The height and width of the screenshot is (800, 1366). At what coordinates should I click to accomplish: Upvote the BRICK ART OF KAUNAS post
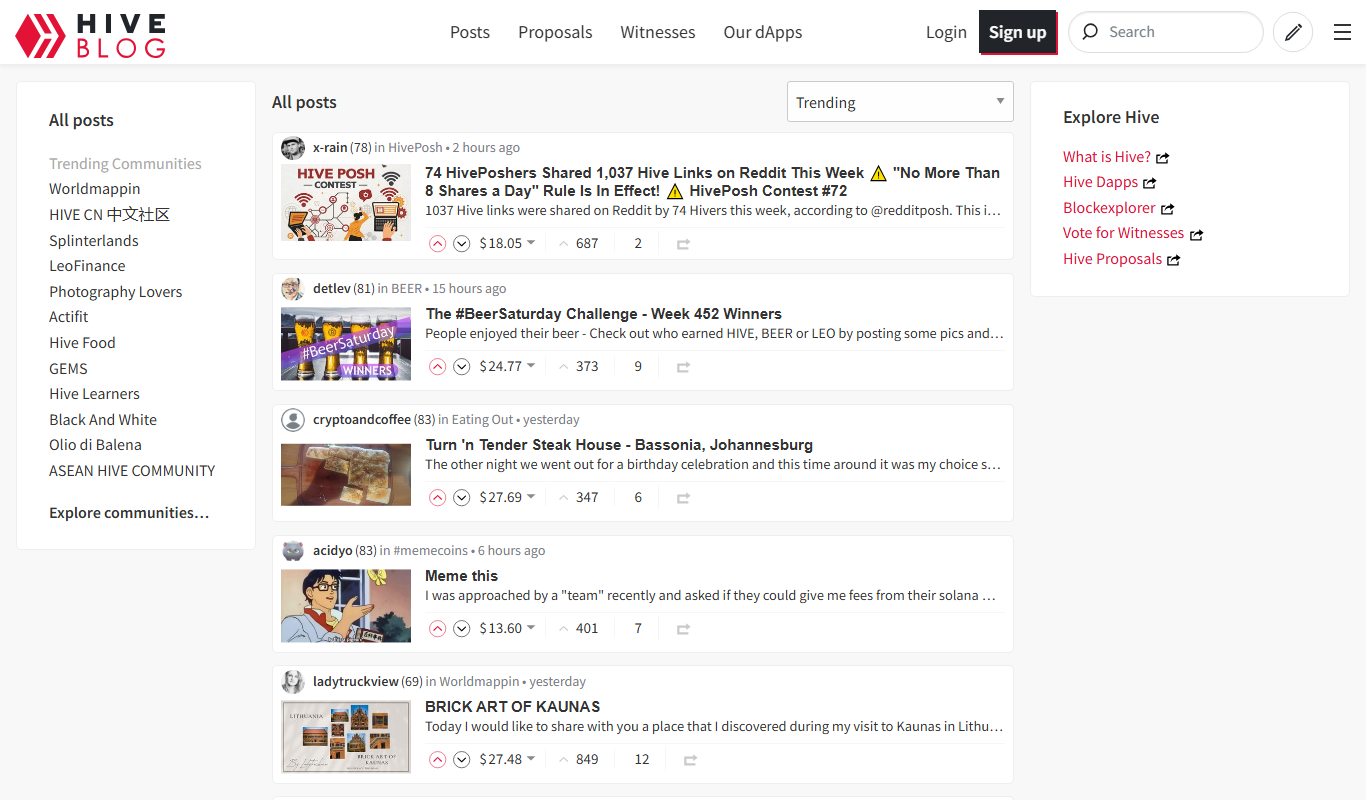point(437,759)
